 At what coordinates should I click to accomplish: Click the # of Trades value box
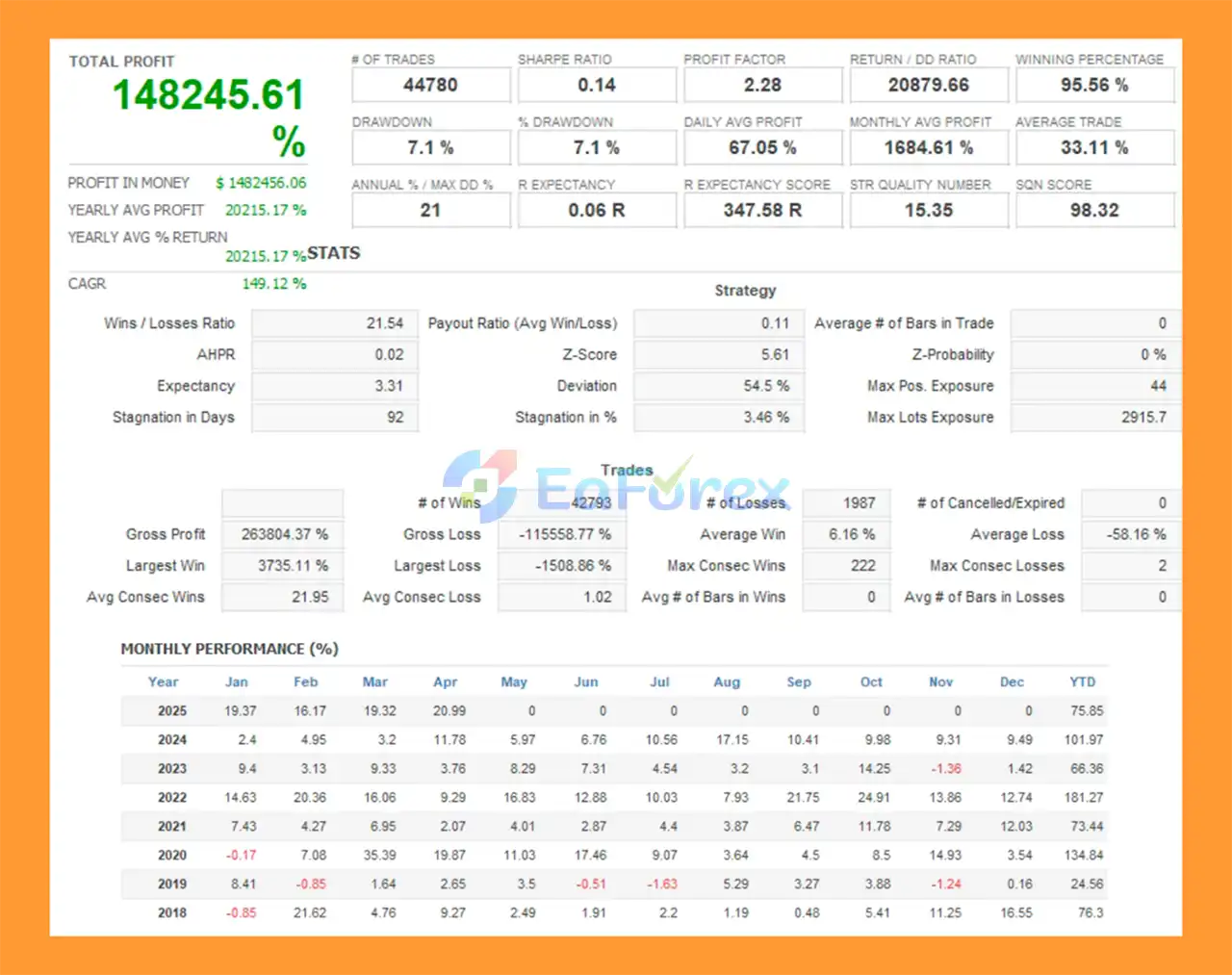[430, 86]
